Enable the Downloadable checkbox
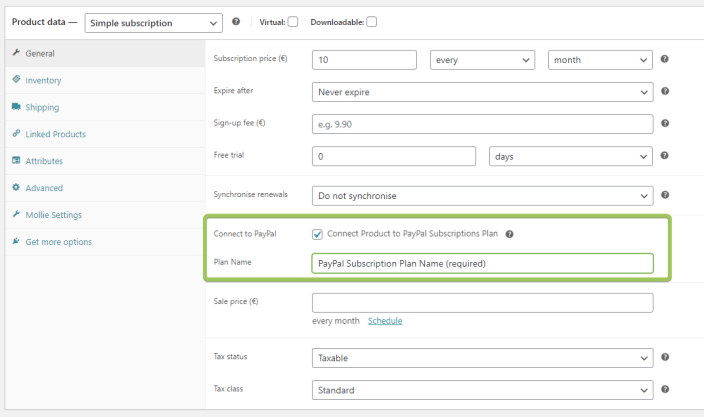The width and height of the screenshot is (704, 417). (x=372, y=22)
